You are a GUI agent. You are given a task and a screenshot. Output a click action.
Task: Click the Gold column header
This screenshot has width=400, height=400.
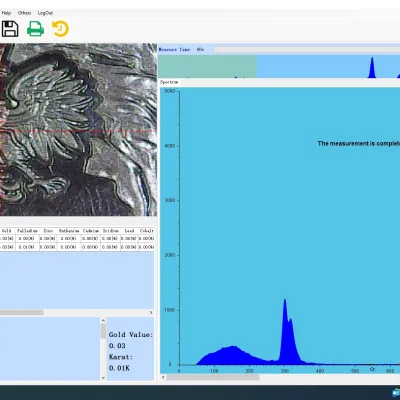click(7, 231)
